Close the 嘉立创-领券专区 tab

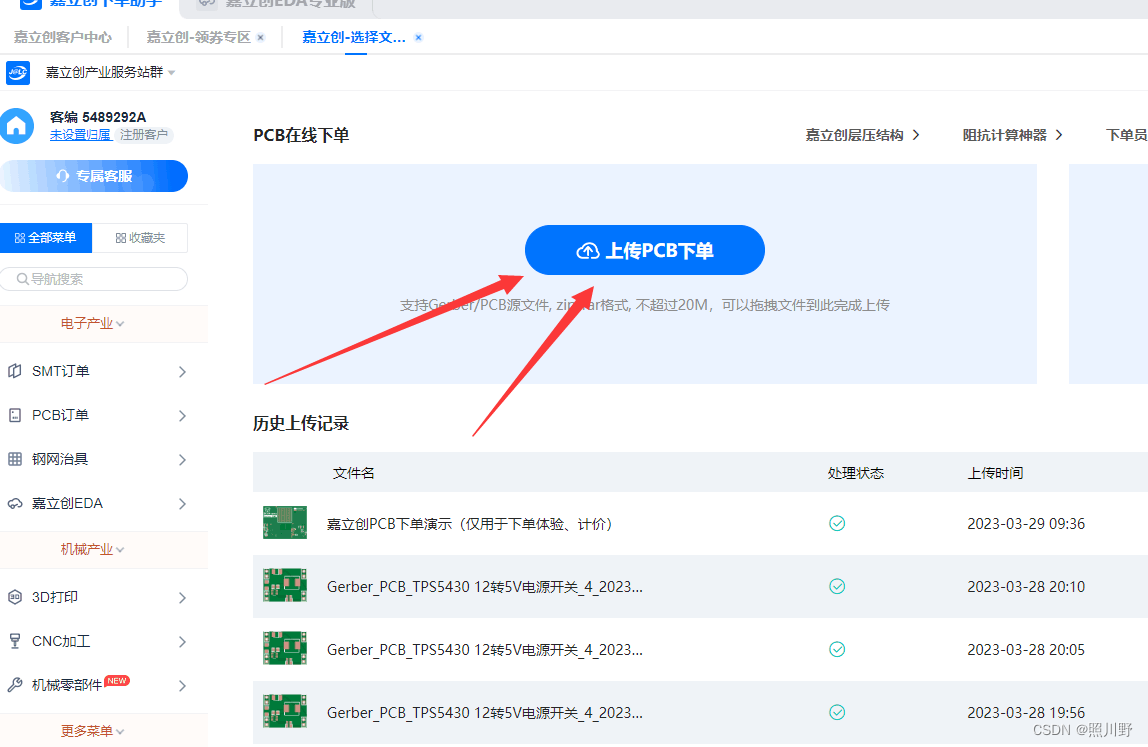[261, 37]
